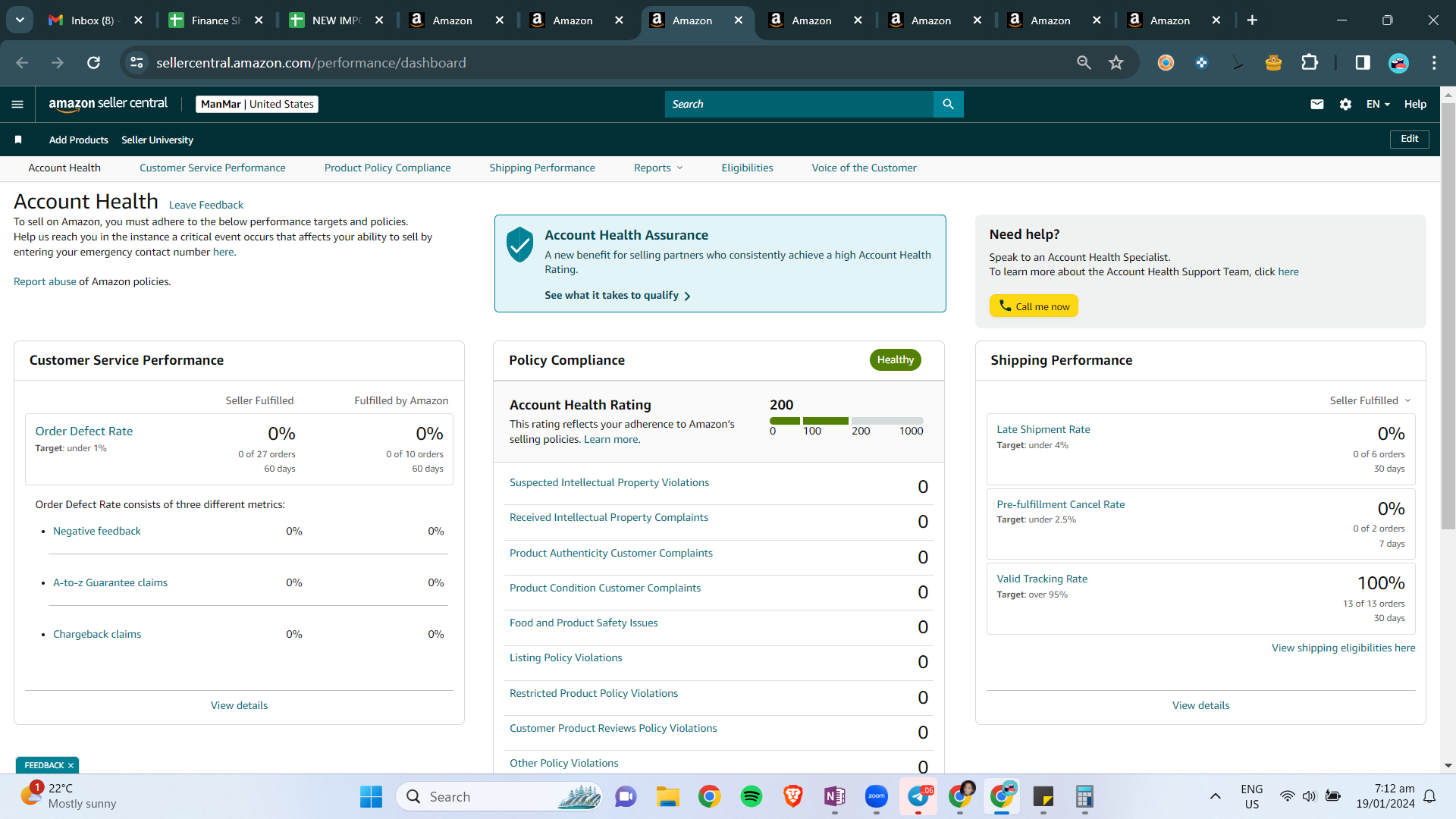Click the Leave Feedback link
The width and height of the screenshot is (1456, 819).
click(206, 205)
